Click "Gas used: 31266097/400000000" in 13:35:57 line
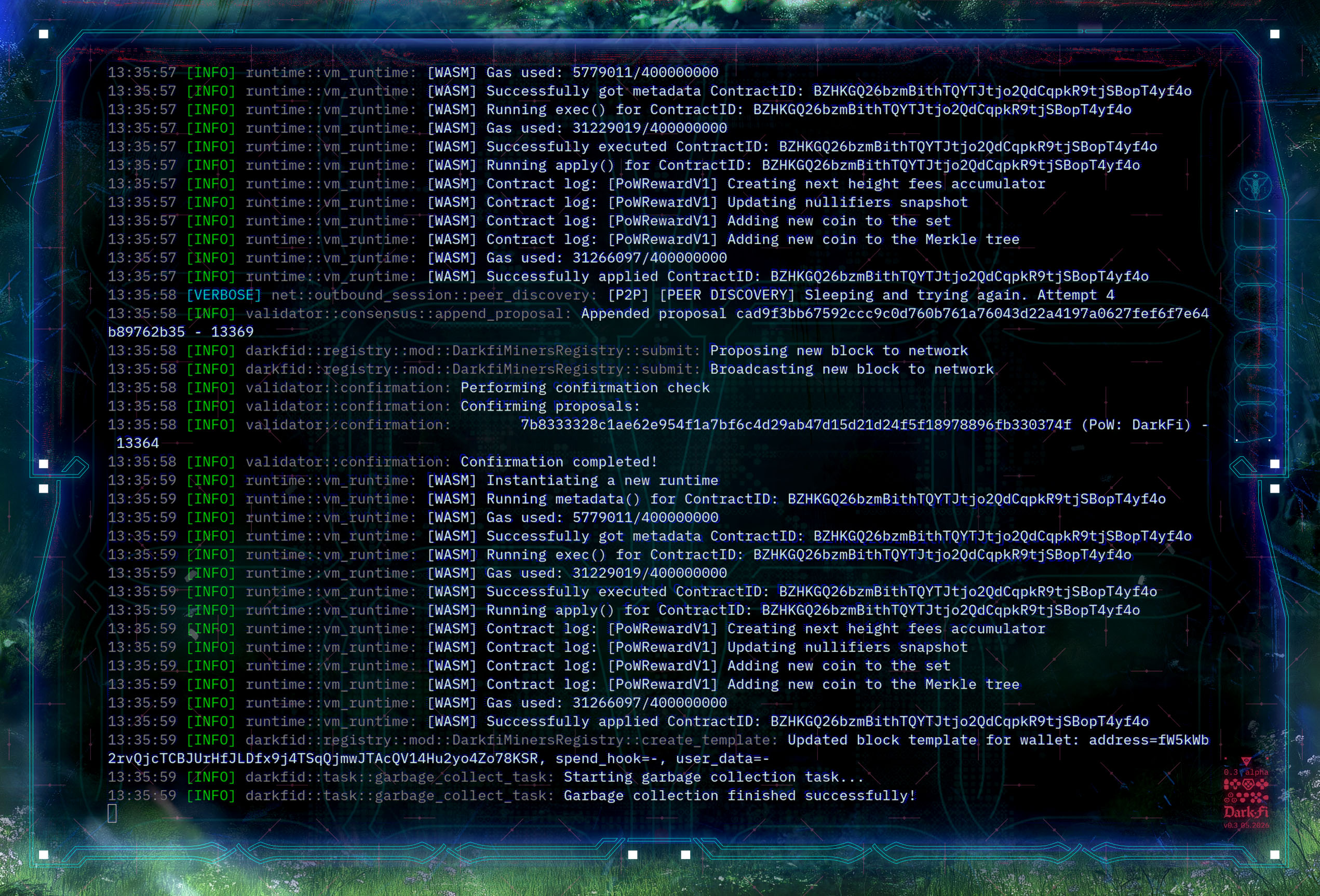The width and height of the screenshot is (1320, 896). (x=607, y=258)
